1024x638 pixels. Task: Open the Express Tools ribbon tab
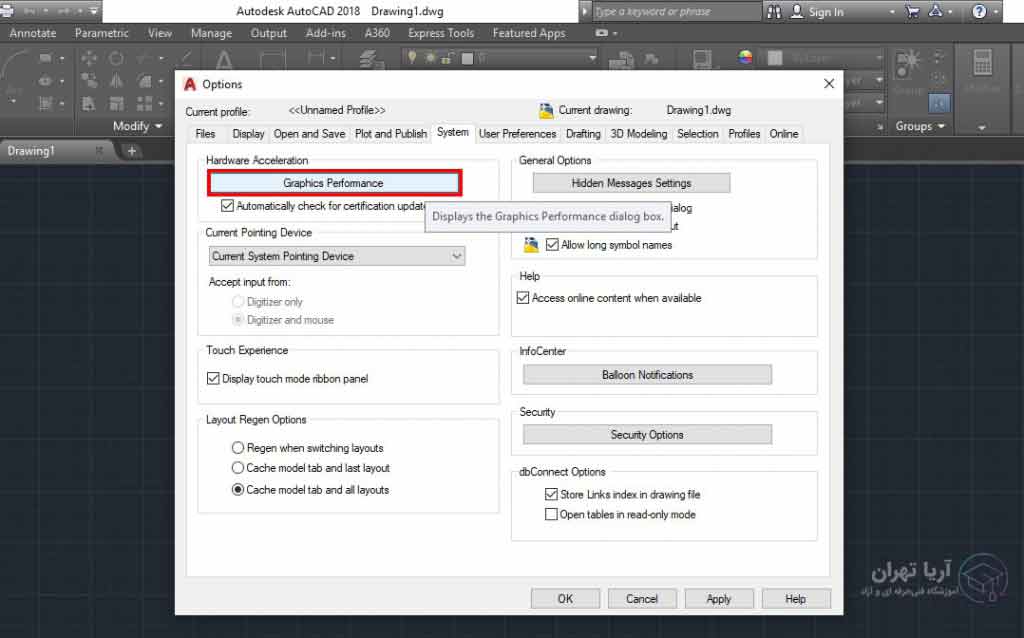pyautogui.click(x=441, y=33)
